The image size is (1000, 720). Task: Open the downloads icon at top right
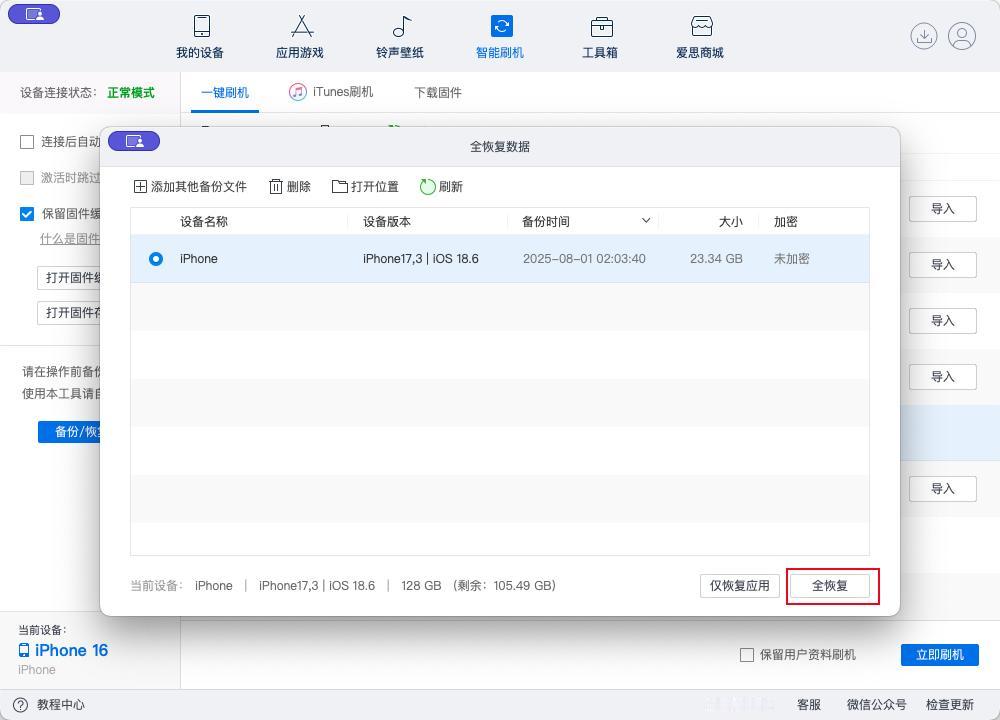pyautogui.click(x=923, y=36)
